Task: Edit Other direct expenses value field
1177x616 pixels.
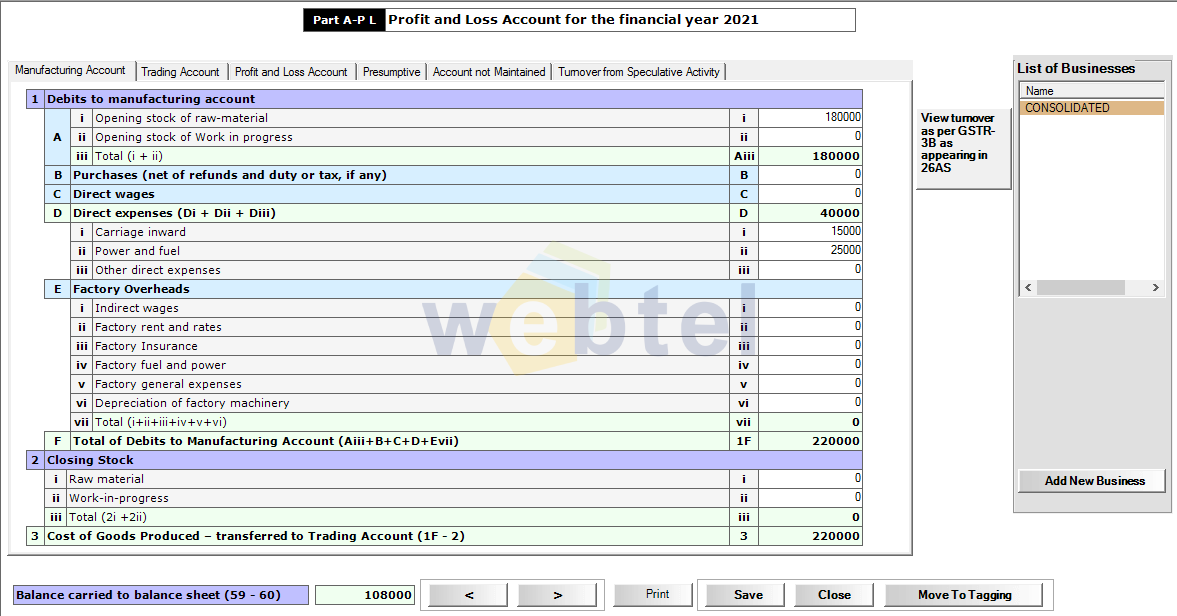Action: click(x=810, y=270)
